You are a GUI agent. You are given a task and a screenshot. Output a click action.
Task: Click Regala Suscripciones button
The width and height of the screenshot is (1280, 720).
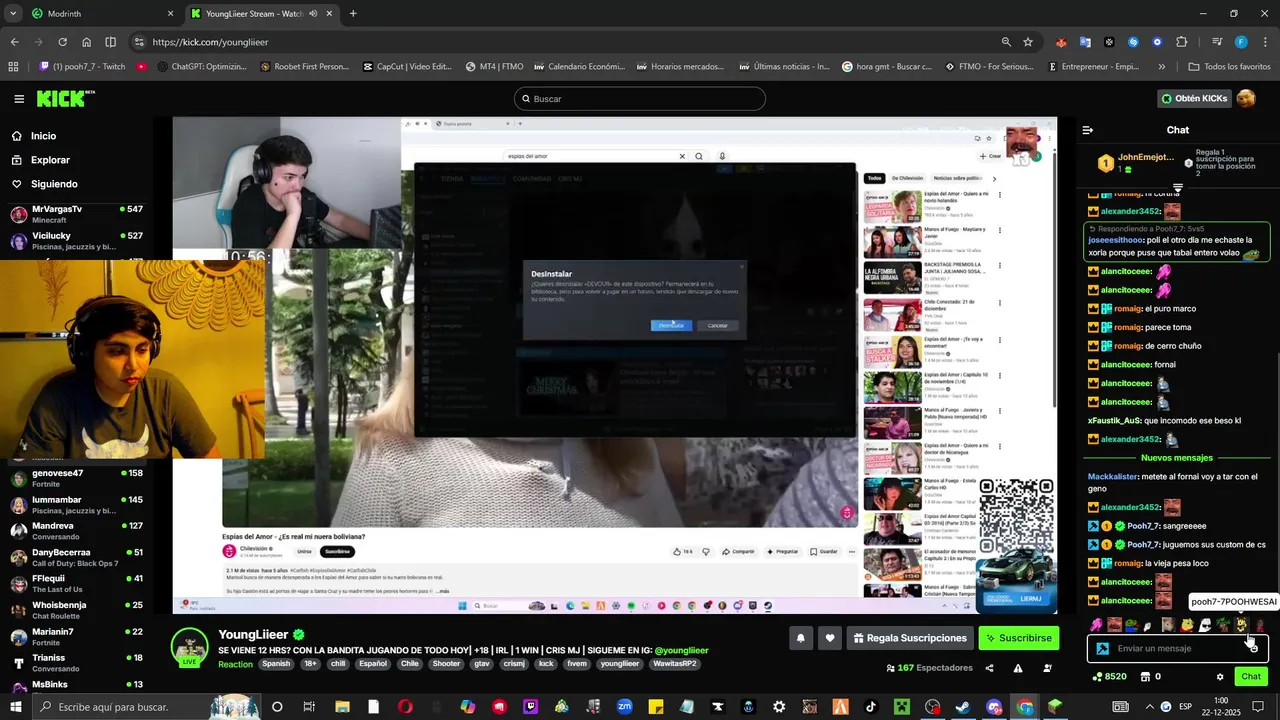(x=910, y=638)
